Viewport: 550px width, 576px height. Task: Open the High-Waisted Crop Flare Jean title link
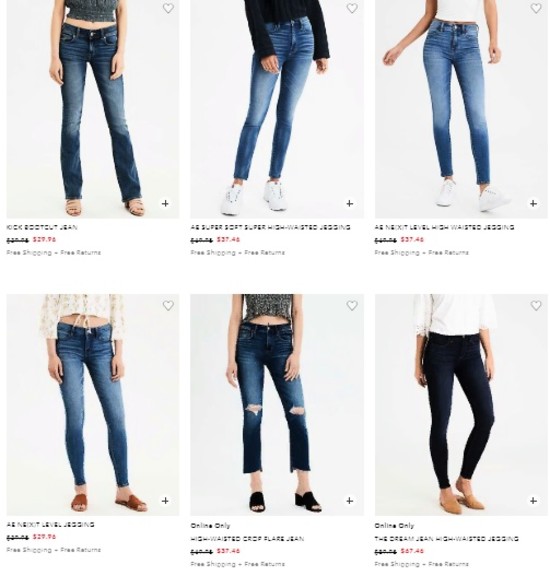[x=247, y=539]
